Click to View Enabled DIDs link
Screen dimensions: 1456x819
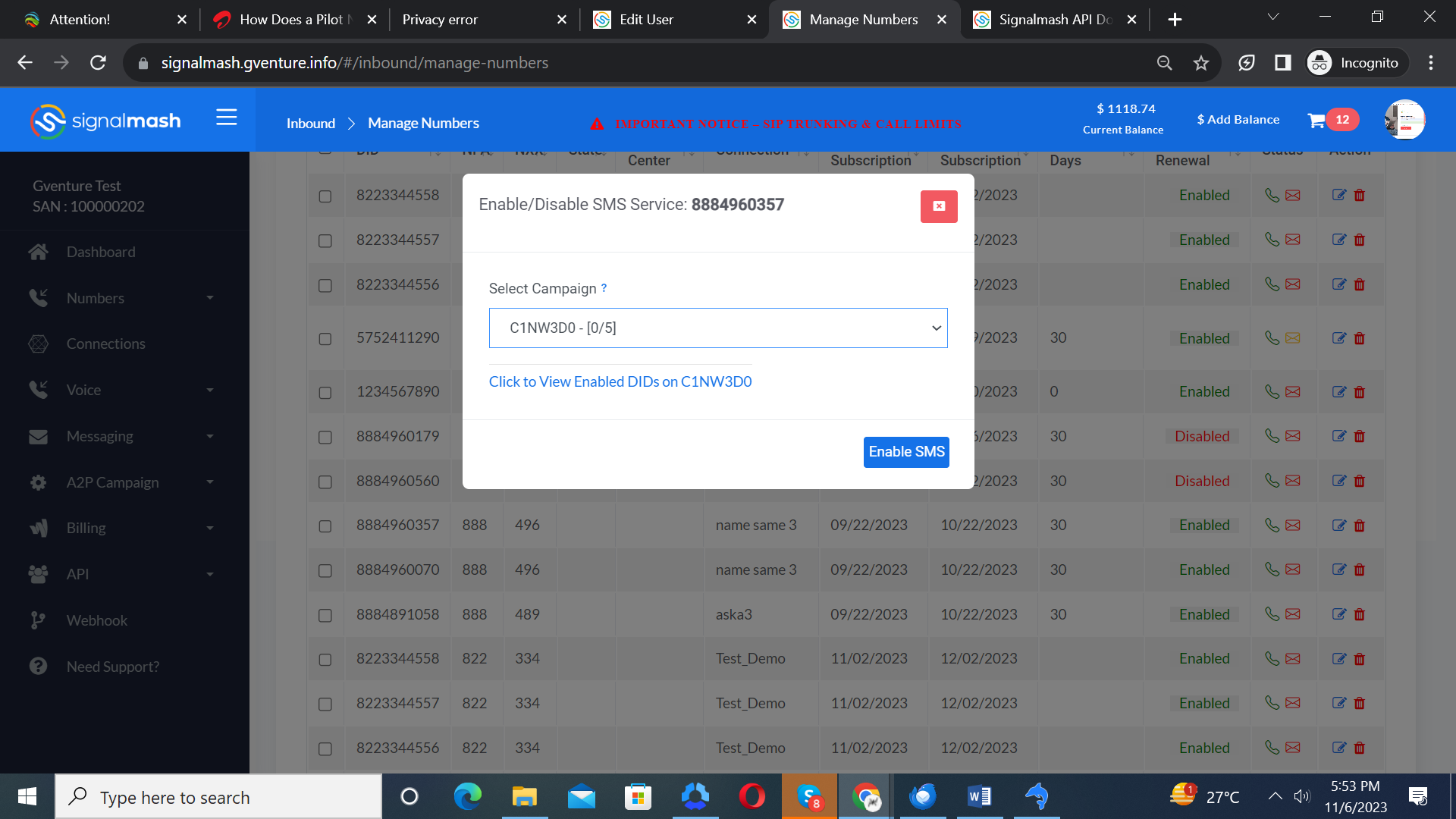pyautogui.click(x=620, y=381)
